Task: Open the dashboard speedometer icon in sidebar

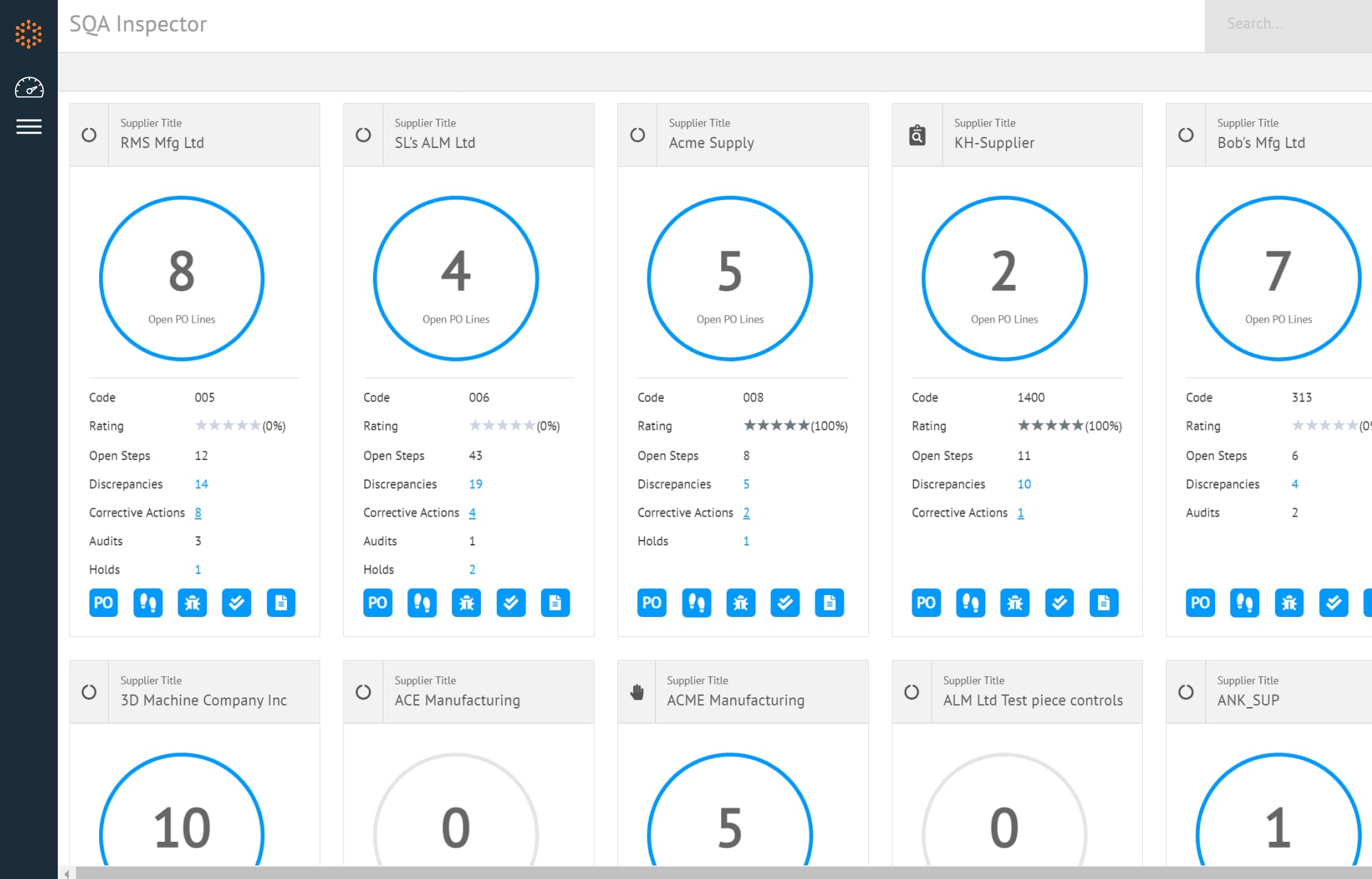Action: (x=29, y=87)
